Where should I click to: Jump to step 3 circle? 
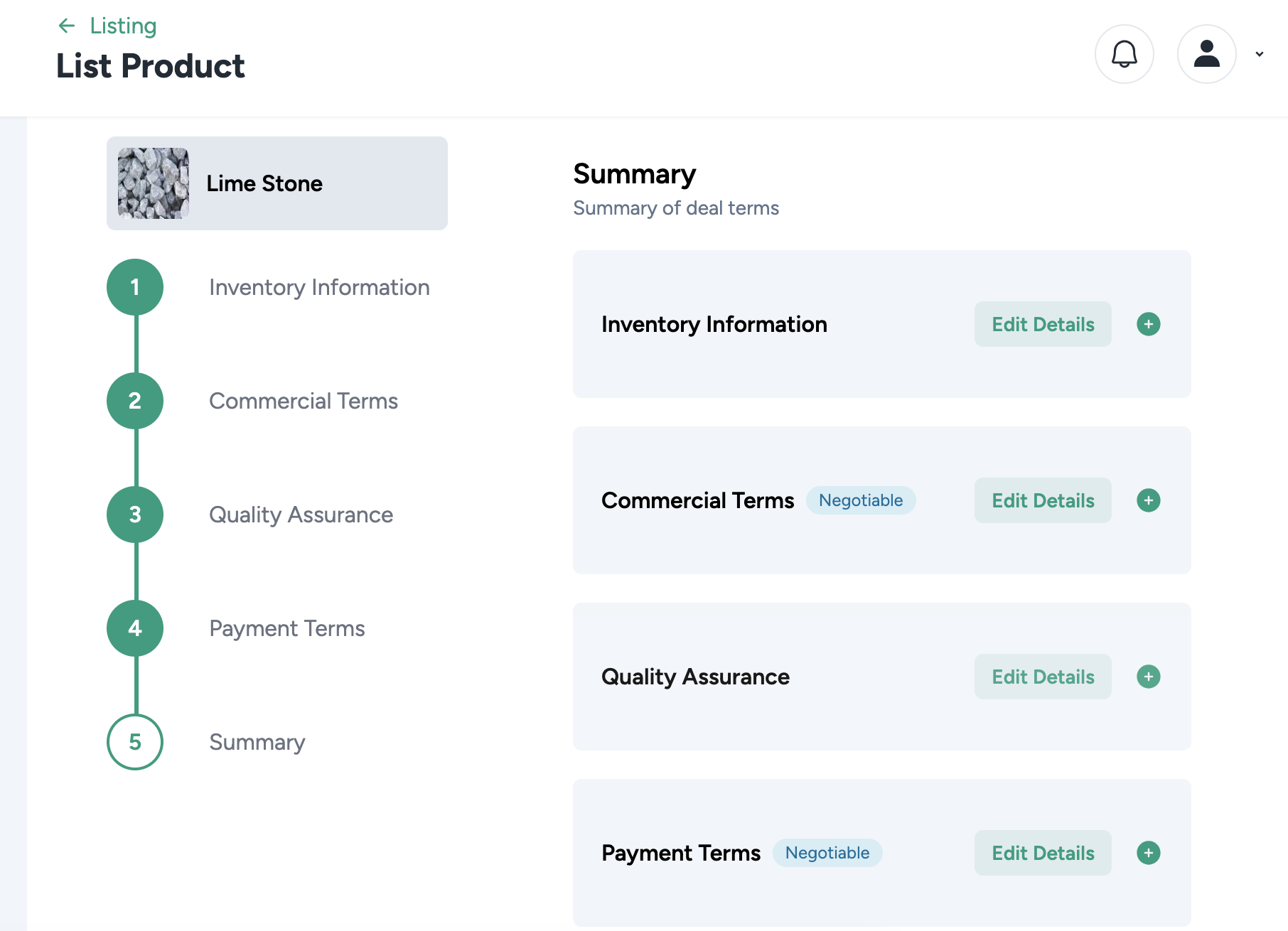click(x=135, y=515)
